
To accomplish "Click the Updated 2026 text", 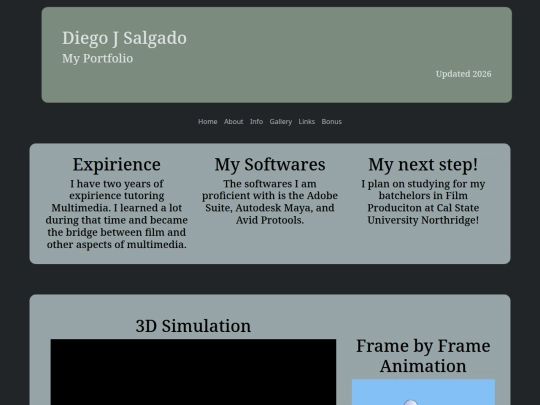I will pos(464,74).
